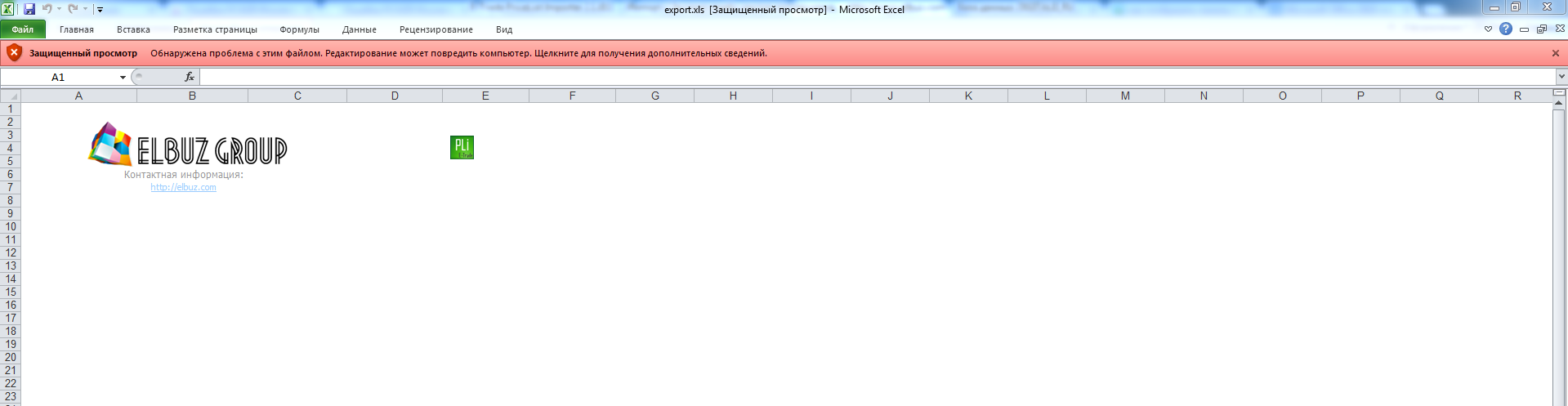Image resolution: width=1568 pixels, height=406 pixels.
Task: Expand the formula bar with chevron
Action: pyautogui.click(x=1561, y=77)
